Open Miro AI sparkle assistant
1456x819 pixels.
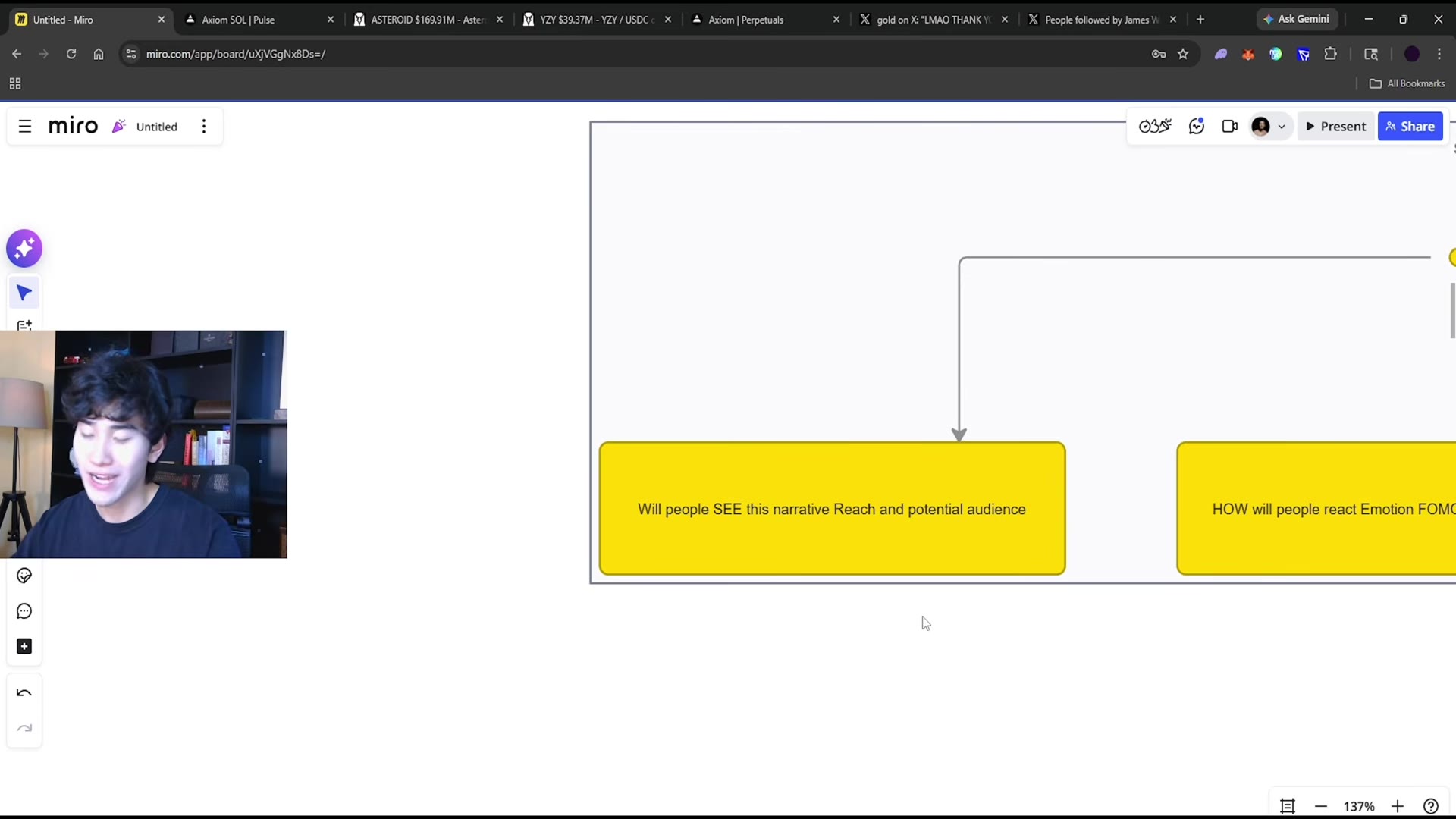coord(24,249)
